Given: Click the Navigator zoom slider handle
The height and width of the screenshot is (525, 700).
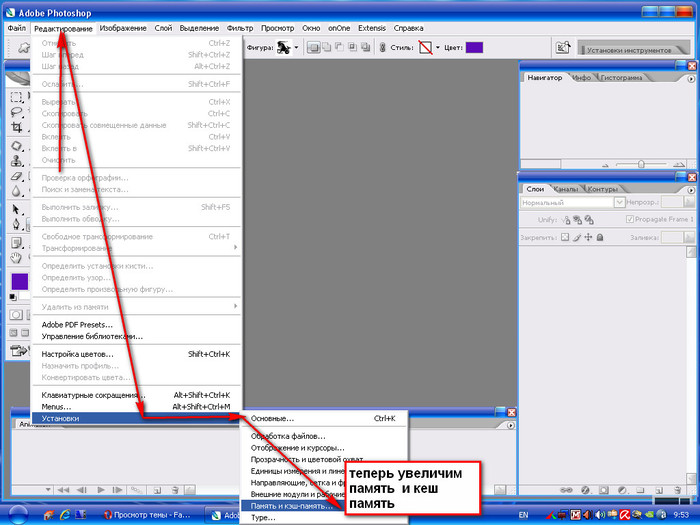Looking at the screenshot, I should 641,164.
